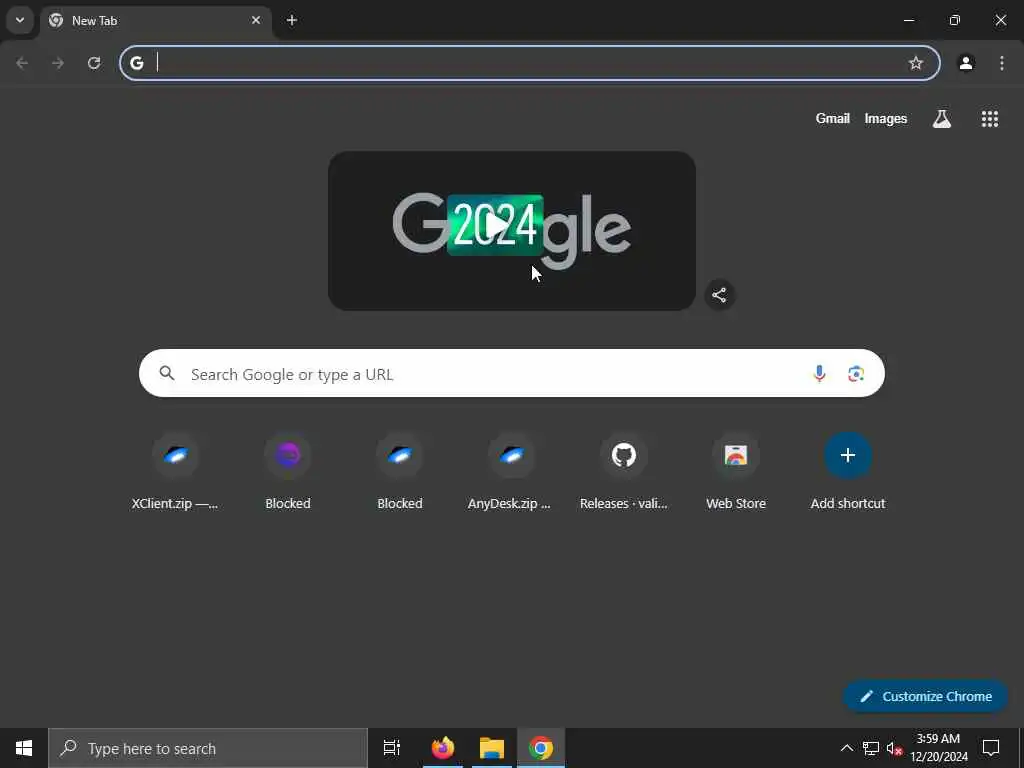
Task: Focus the Chrome address bar
Action: (530, 63)
